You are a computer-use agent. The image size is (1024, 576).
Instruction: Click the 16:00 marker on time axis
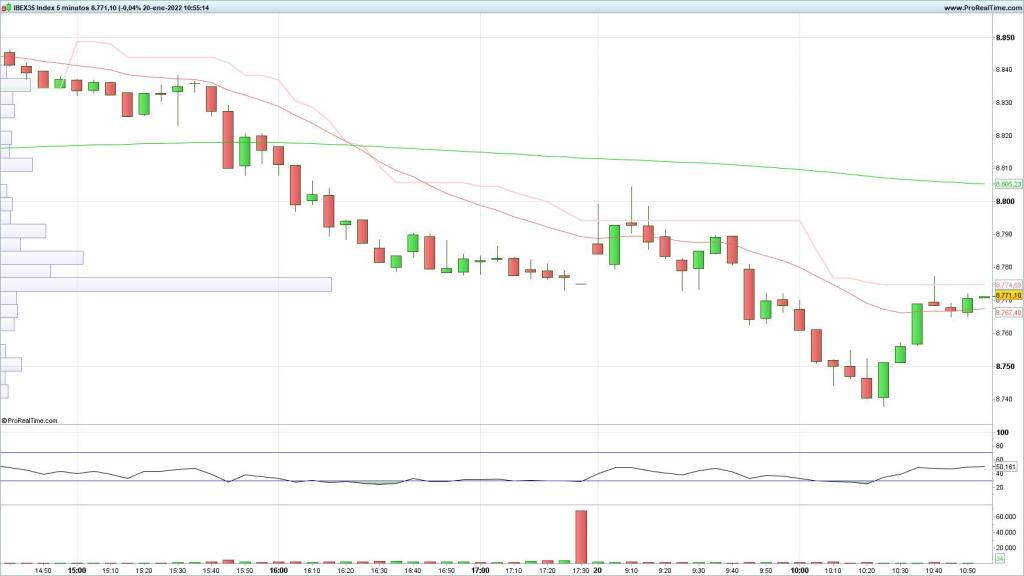tap(279, 571)
